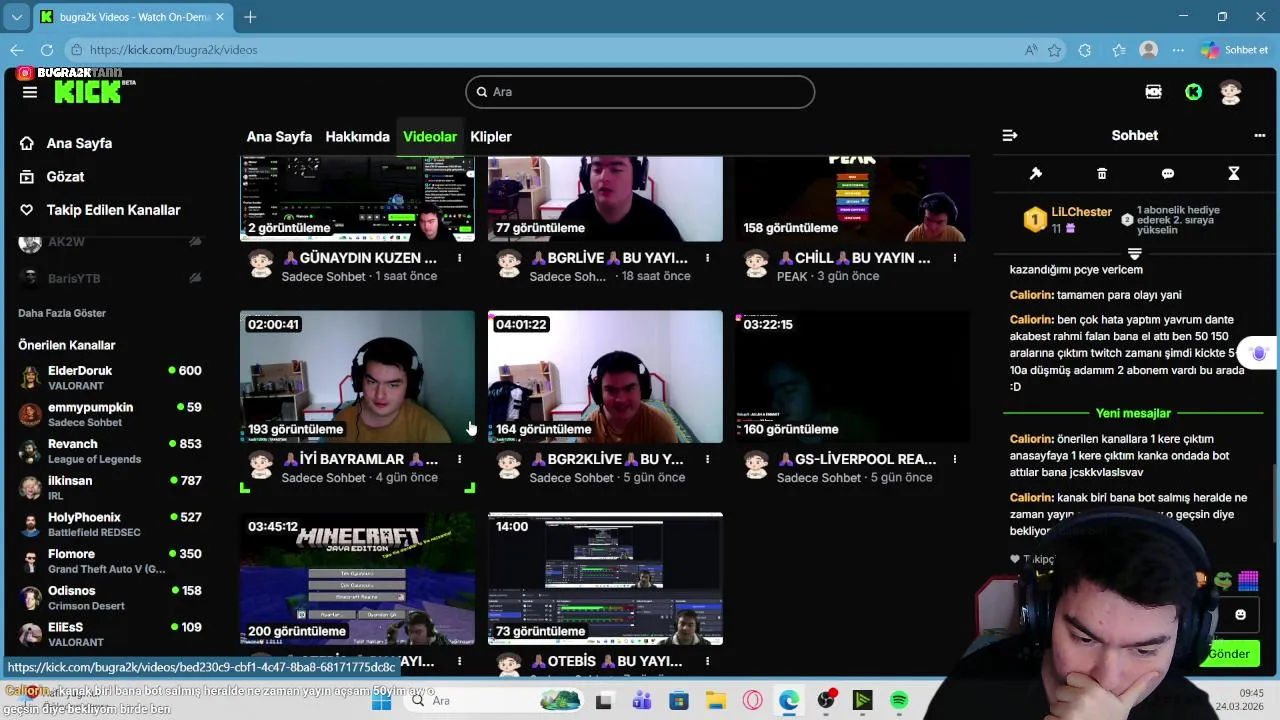Play the 14:00 OTEBİS video thumbnail

(x=605, y=578)
